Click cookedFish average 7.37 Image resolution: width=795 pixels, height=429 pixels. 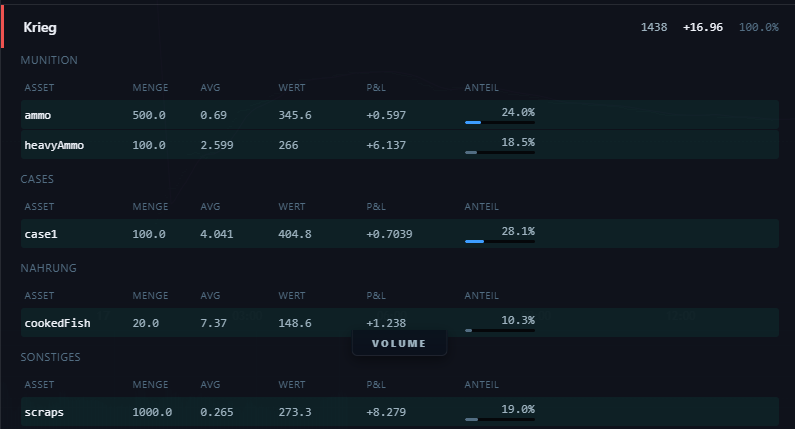click(x=213, y=323)
